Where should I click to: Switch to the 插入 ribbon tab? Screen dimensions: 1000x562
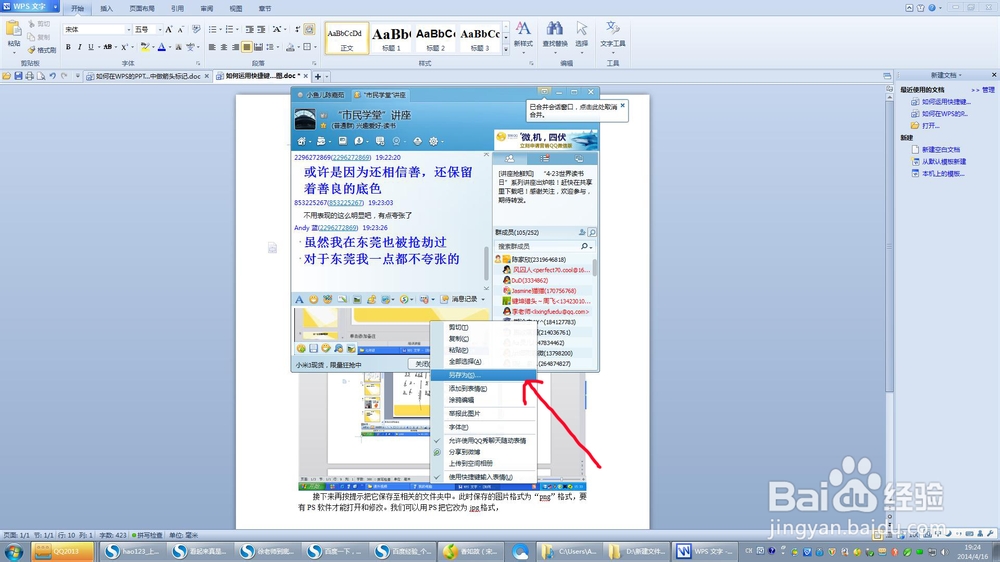107,8
